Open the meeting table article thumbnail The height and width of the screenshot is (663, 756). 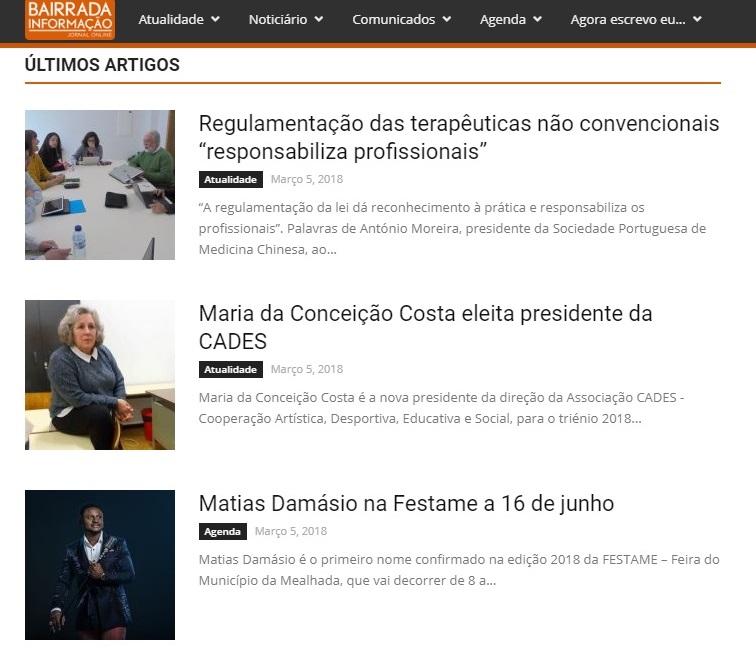[100, 185]
